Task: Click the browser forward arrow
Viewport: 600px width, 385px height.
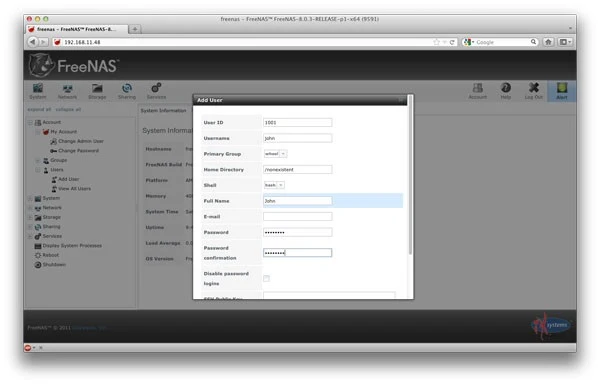Action: coord(43,42)
